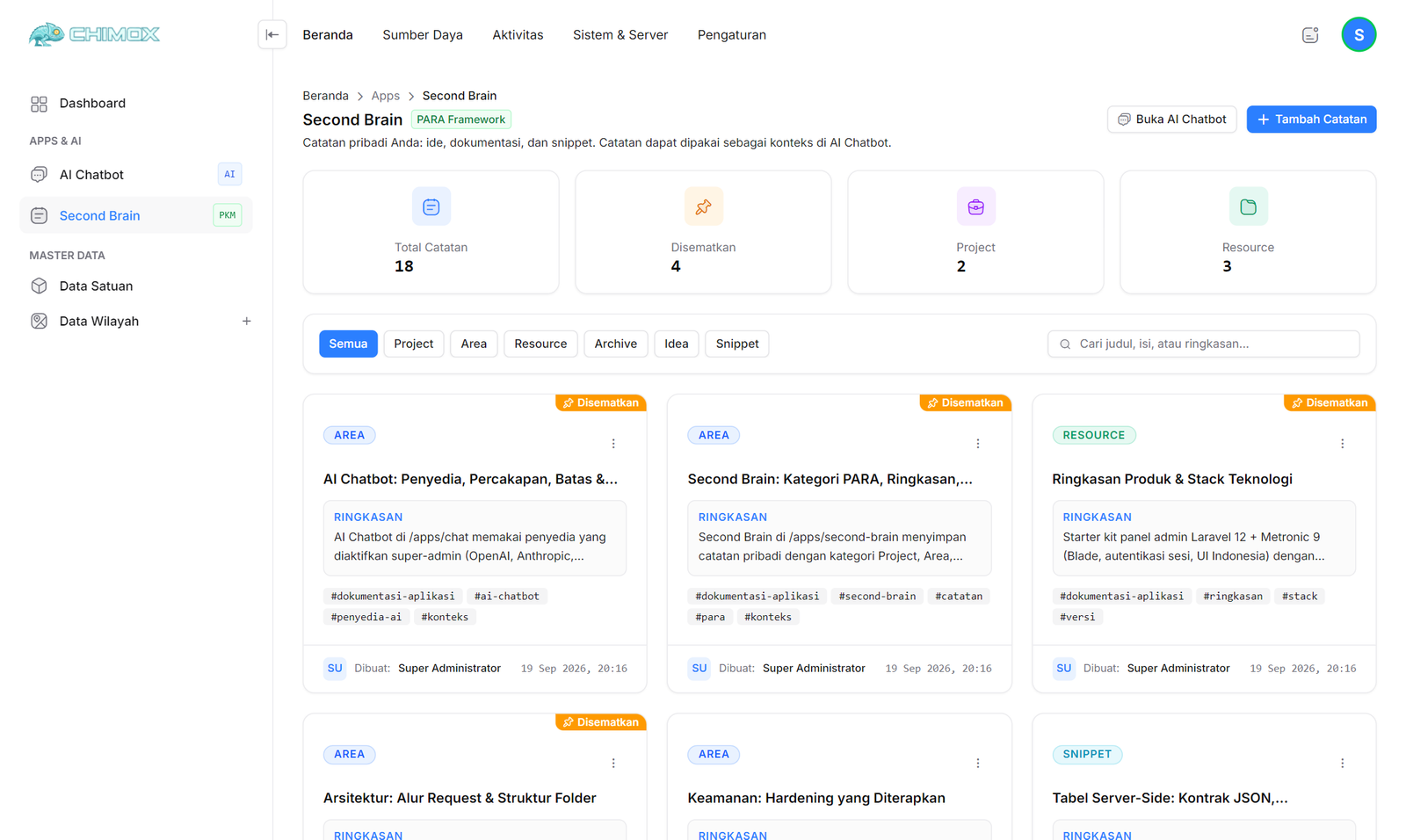Open the Sumber Daya top menu

423,35
